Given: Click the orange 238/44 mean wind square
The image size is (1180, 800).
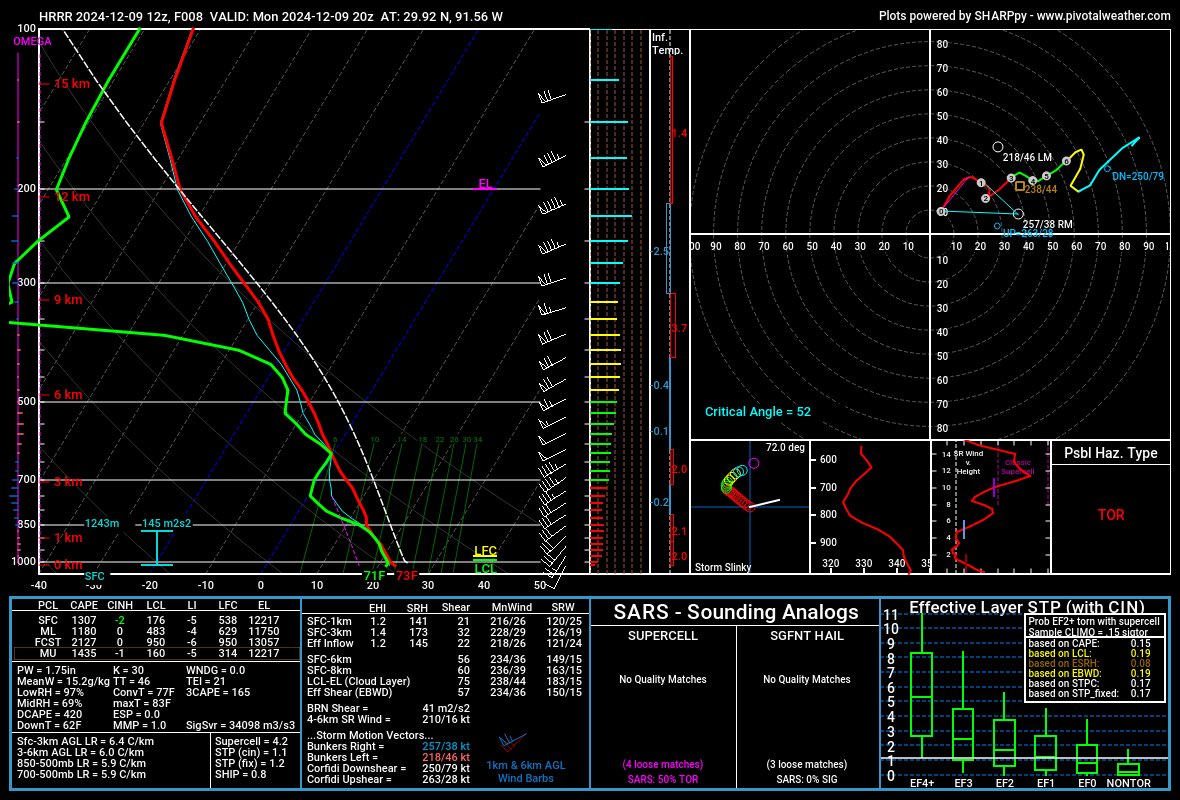Looking at the screenshot, I should coord(1021,184).
